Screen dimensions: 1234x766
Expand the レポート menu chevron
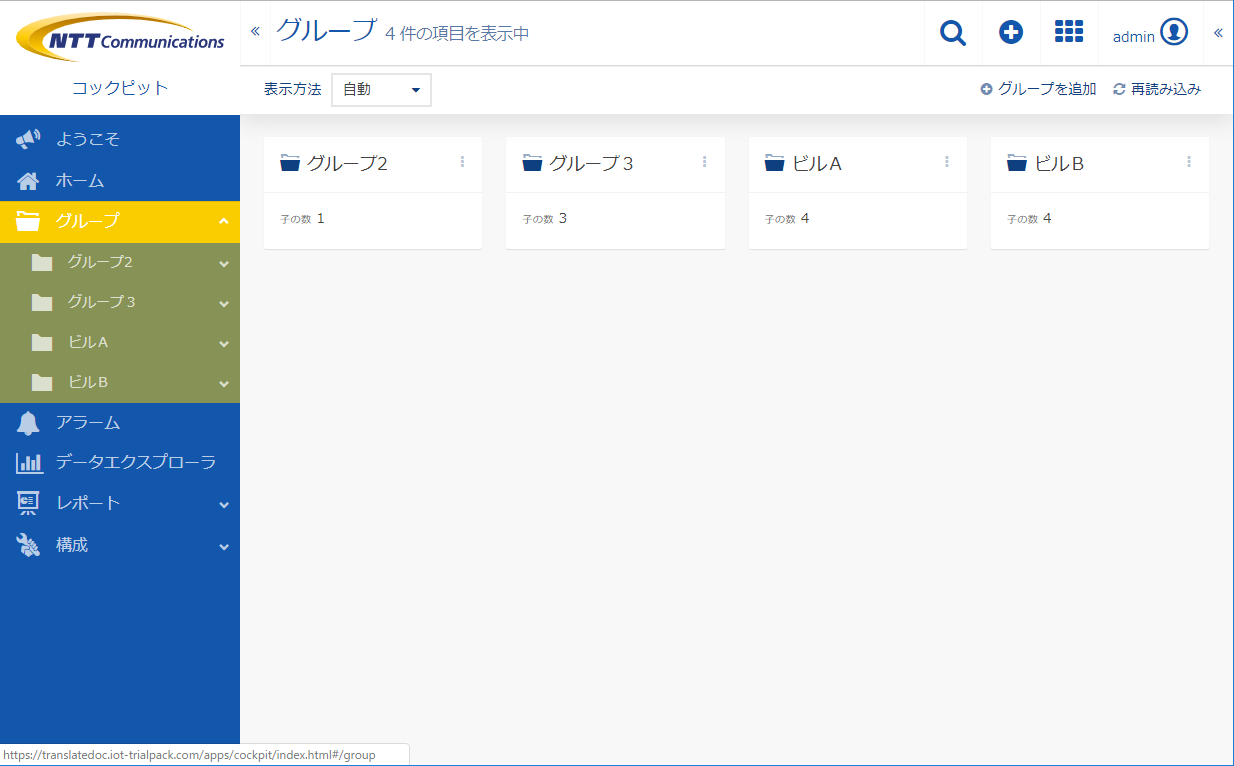224,506
